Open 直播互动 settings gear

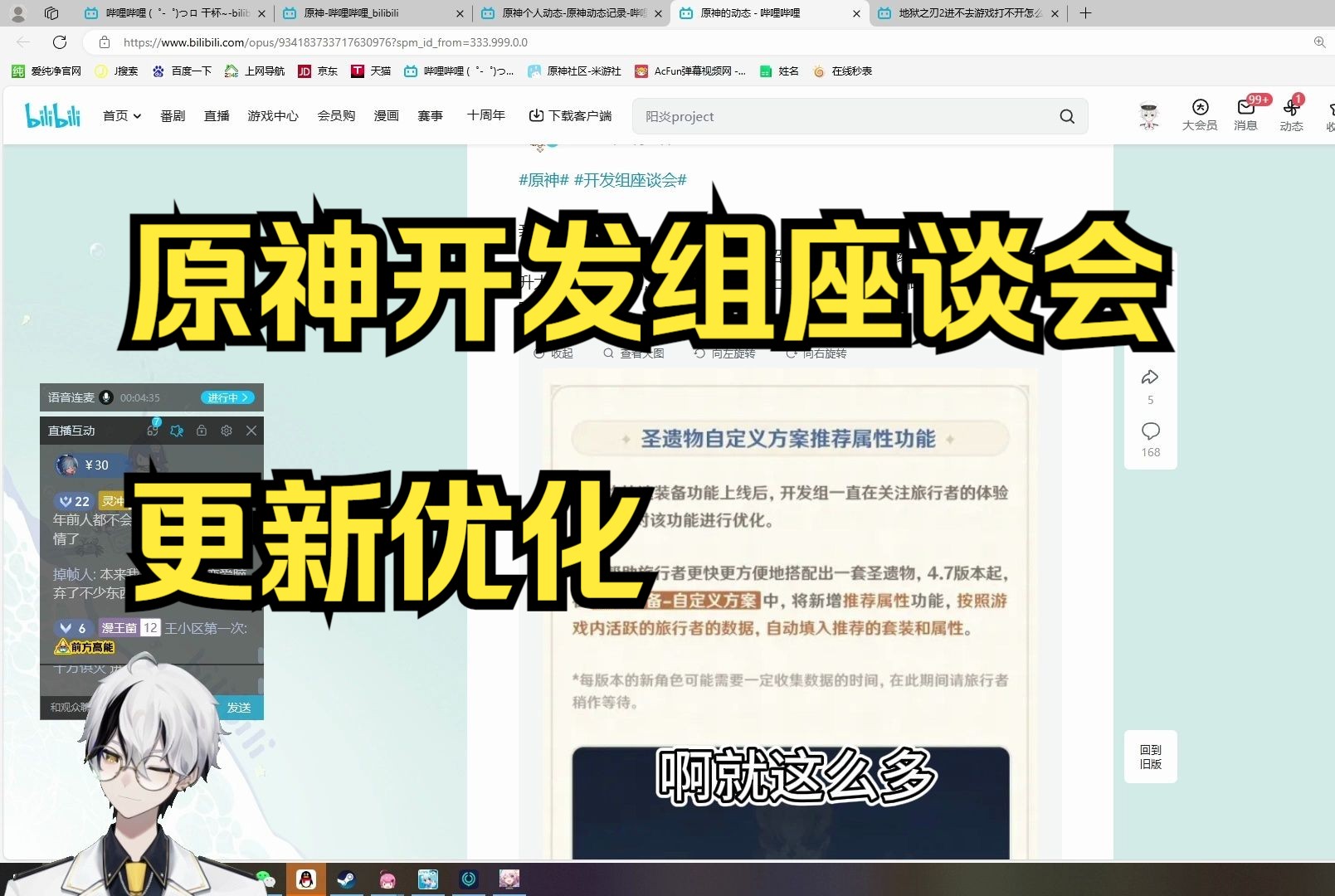(227, 431)
